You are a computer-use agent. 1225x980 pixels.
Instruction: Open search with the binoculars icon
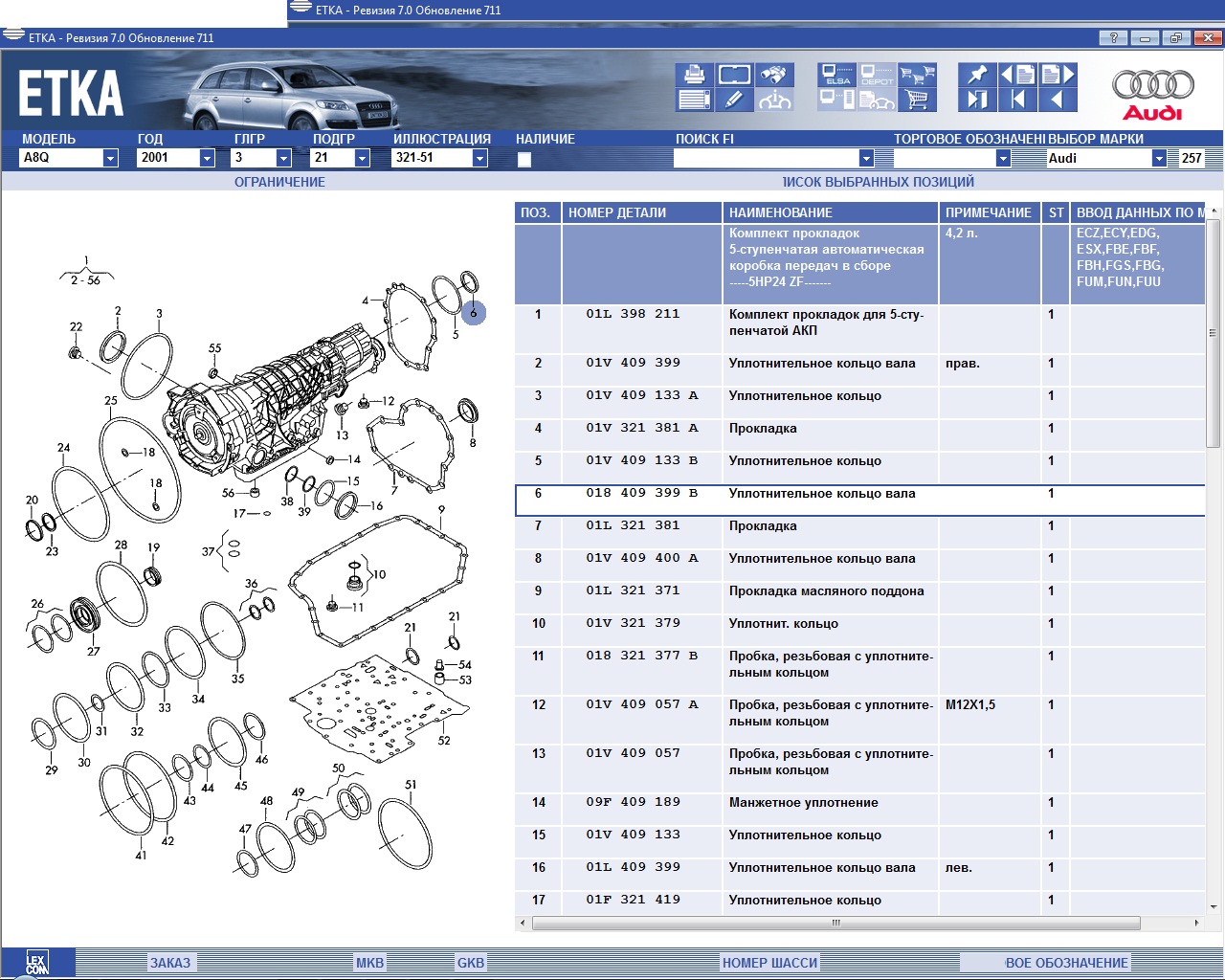774,75
